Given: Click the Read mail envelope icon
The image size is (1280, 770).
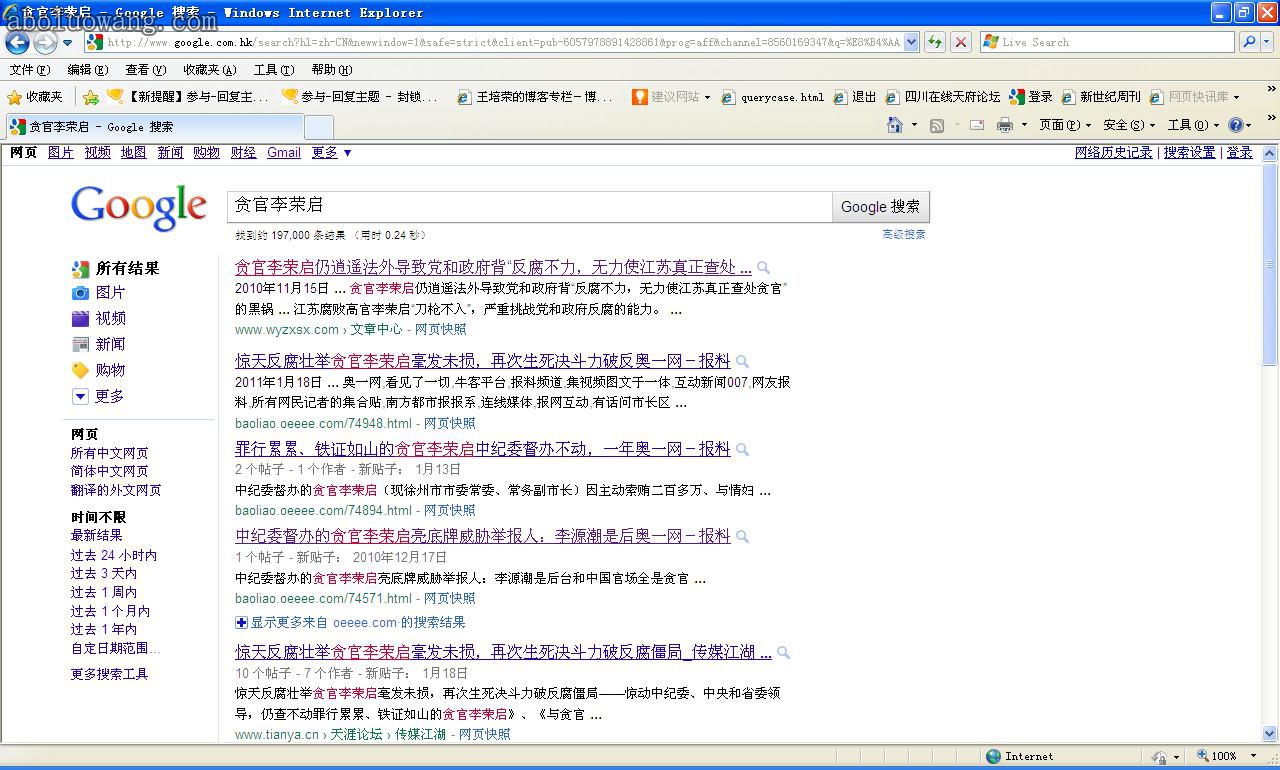Looking at the screenshot, I should (x=977, y=125).
